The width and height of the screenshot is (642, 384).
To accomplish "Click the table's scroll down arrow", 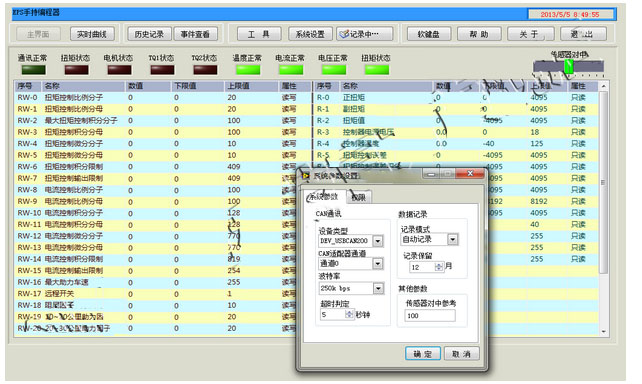I will point(604,332).
